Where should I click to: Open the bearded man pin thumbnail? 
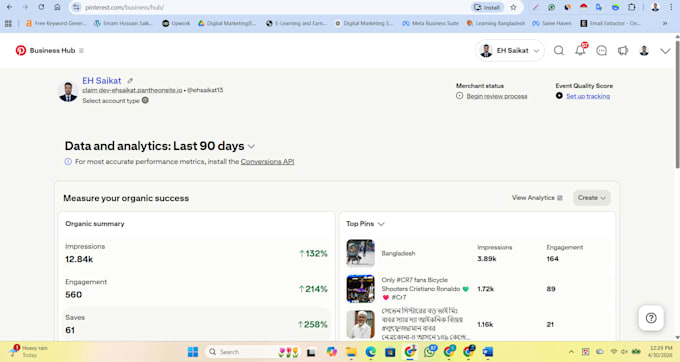[x=360, y=324]
